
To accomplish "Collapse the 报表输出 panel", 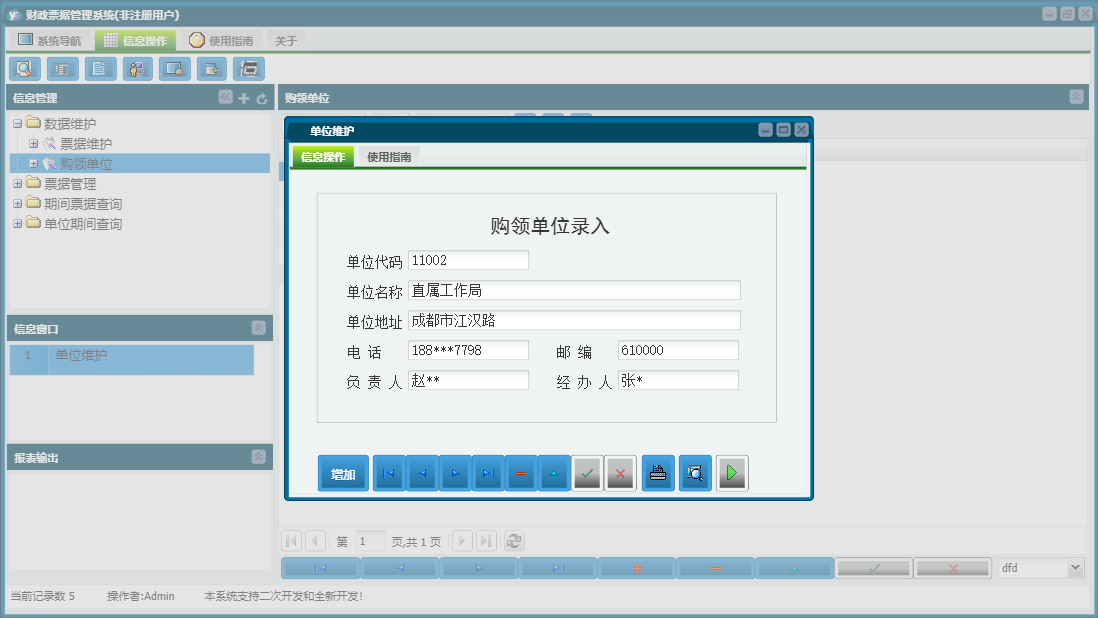I will point(258,457).
